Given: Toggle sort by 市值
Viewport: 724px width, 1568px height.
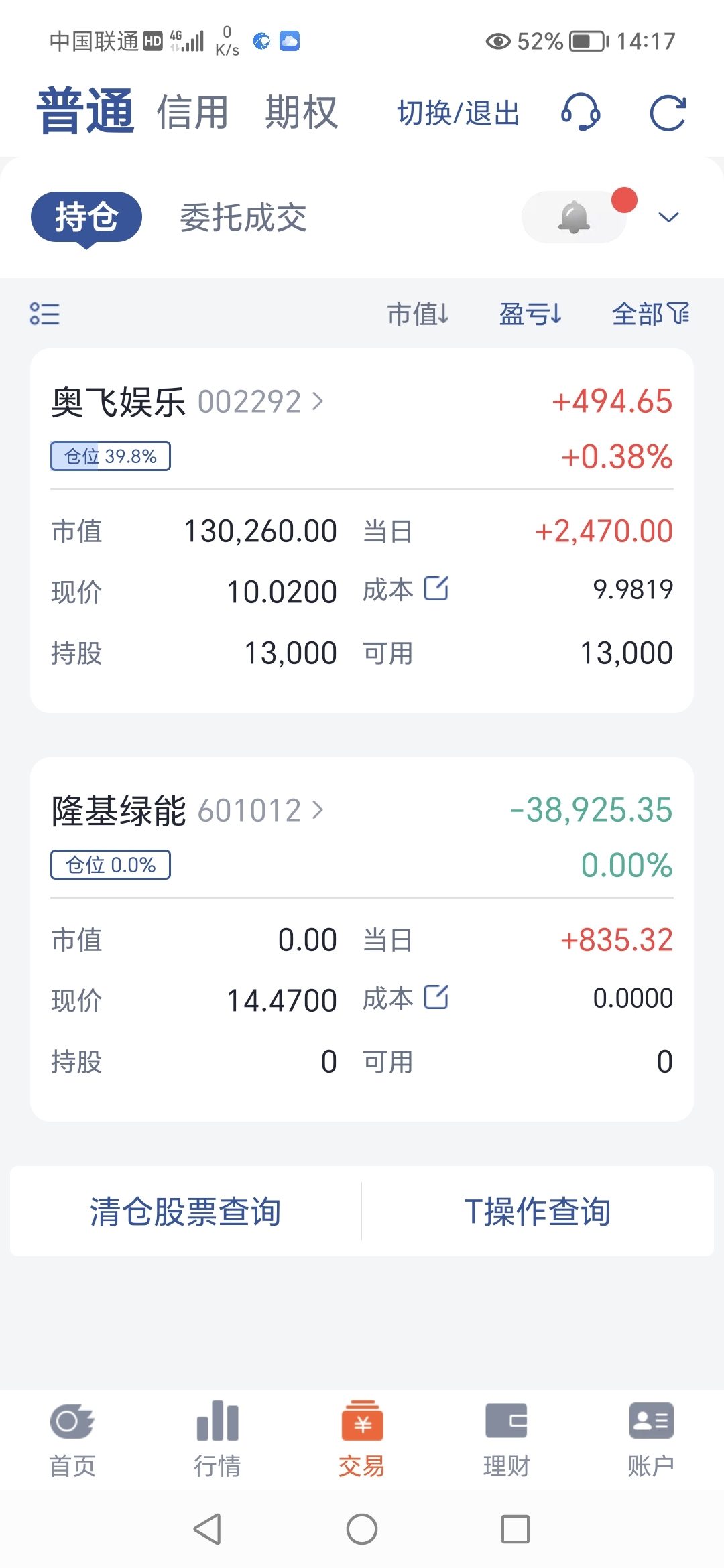Looking at the screenshot, I should tap(418, 314).
